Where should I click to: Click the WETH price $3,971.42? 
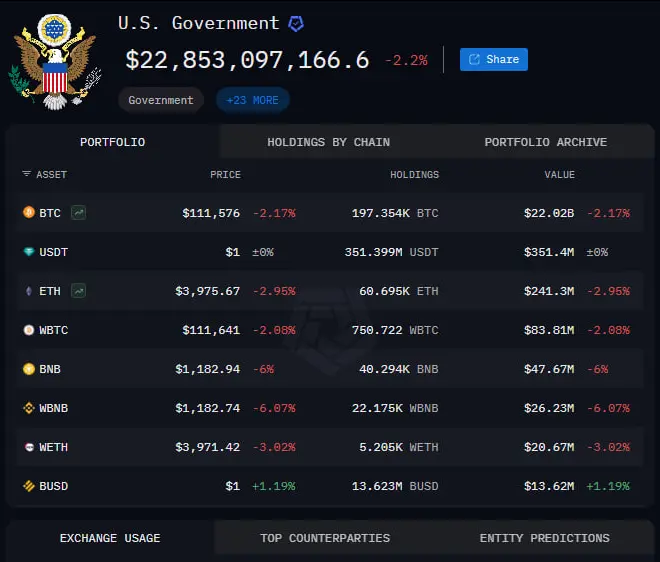click(x=208, y=447)
